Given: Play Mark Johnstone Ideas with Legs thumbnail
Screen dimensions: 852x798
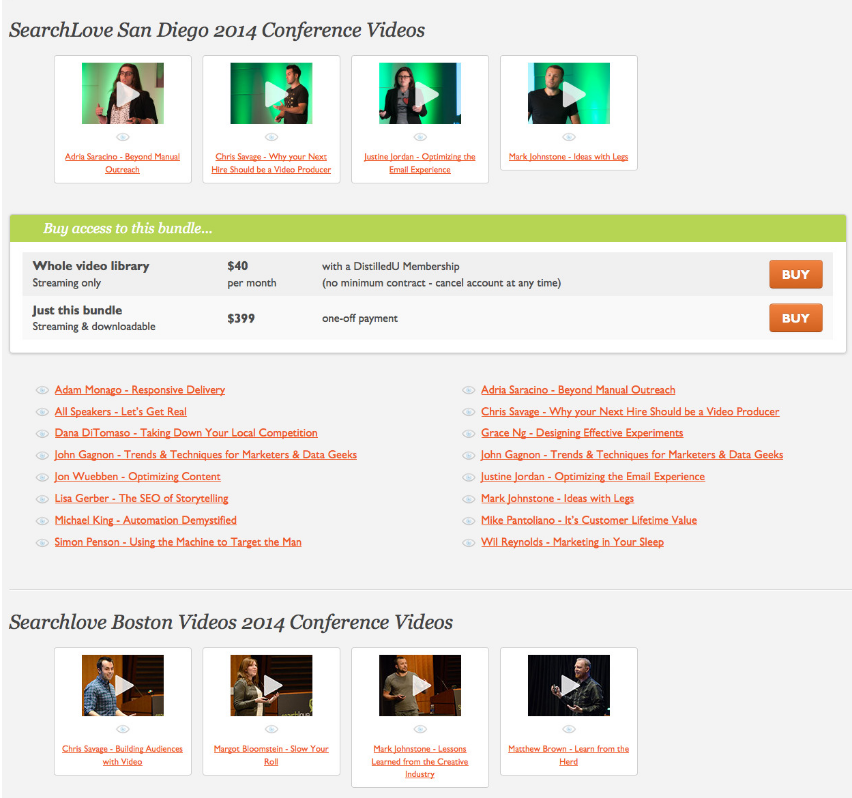Looking at the screenshot, I should point(569,93).
